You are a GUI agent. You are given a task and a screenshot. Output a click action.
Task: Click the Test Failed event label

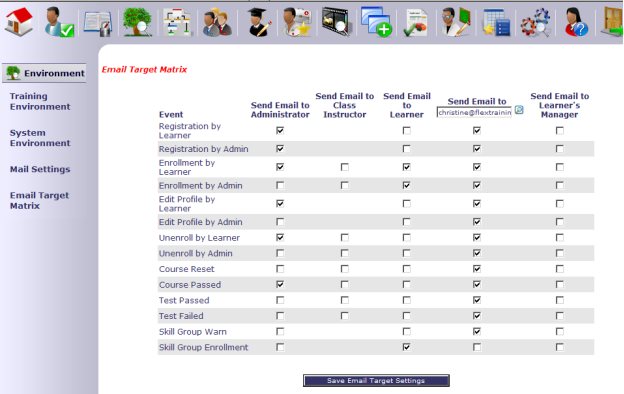[x=181, y=316]
